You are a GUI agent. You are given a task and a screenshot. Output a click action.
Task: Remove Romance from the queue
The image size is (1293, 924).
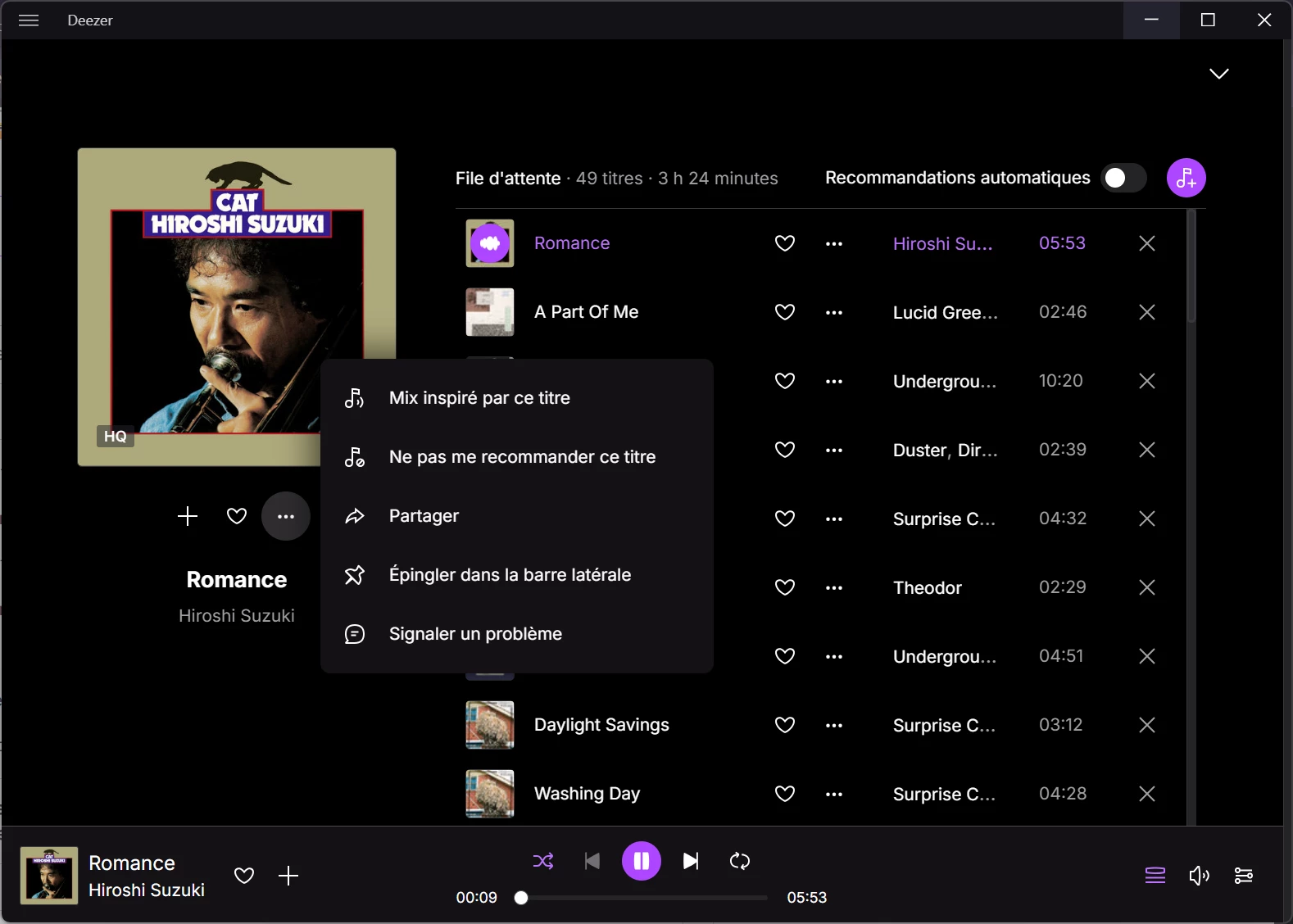1147,243
